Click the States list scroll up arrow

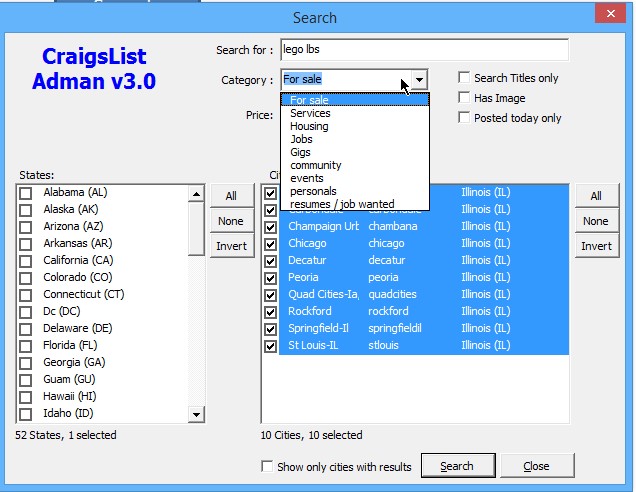(196, 194)
